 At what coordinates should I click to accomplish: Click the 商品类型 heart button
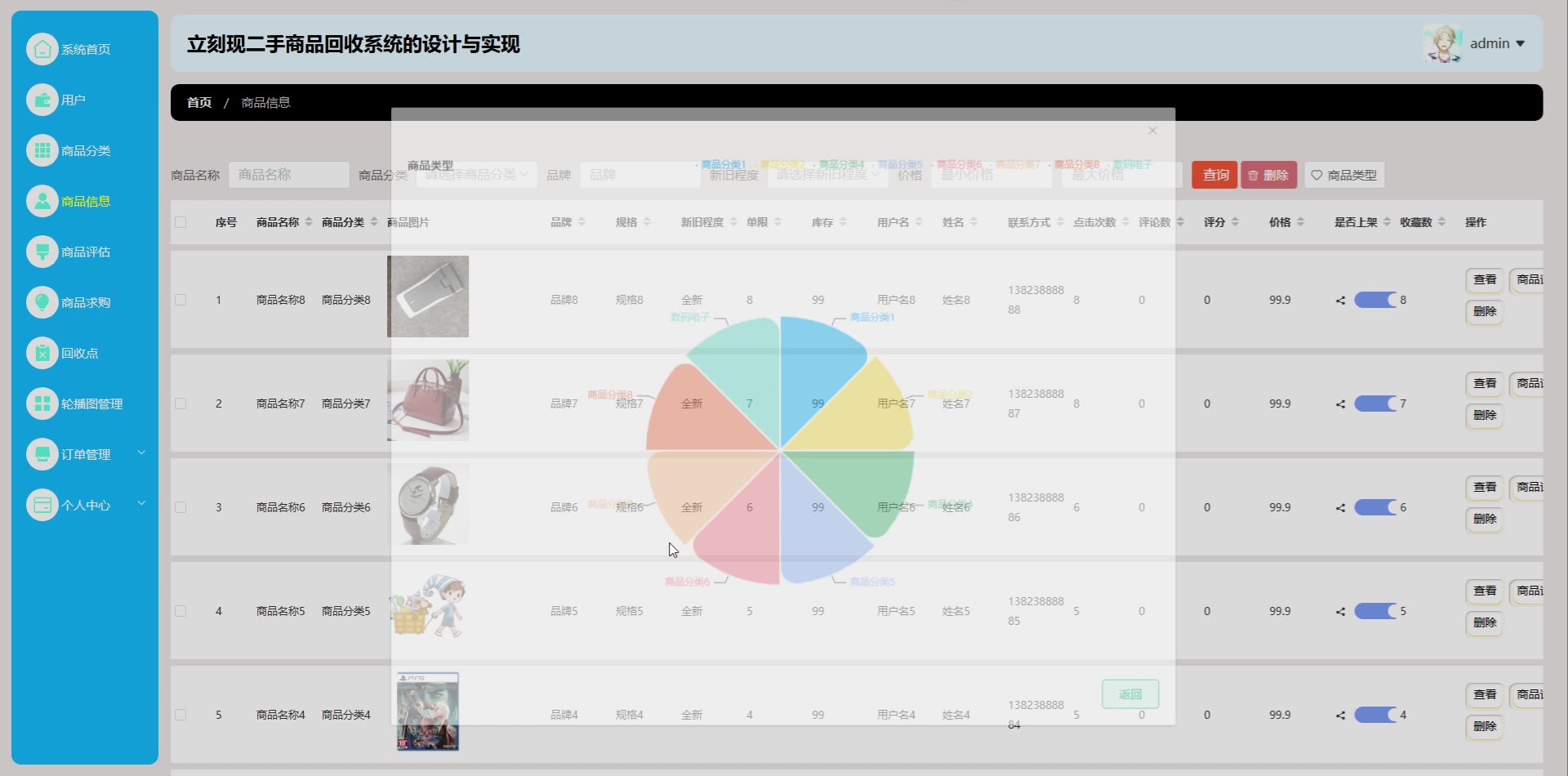1343,175
